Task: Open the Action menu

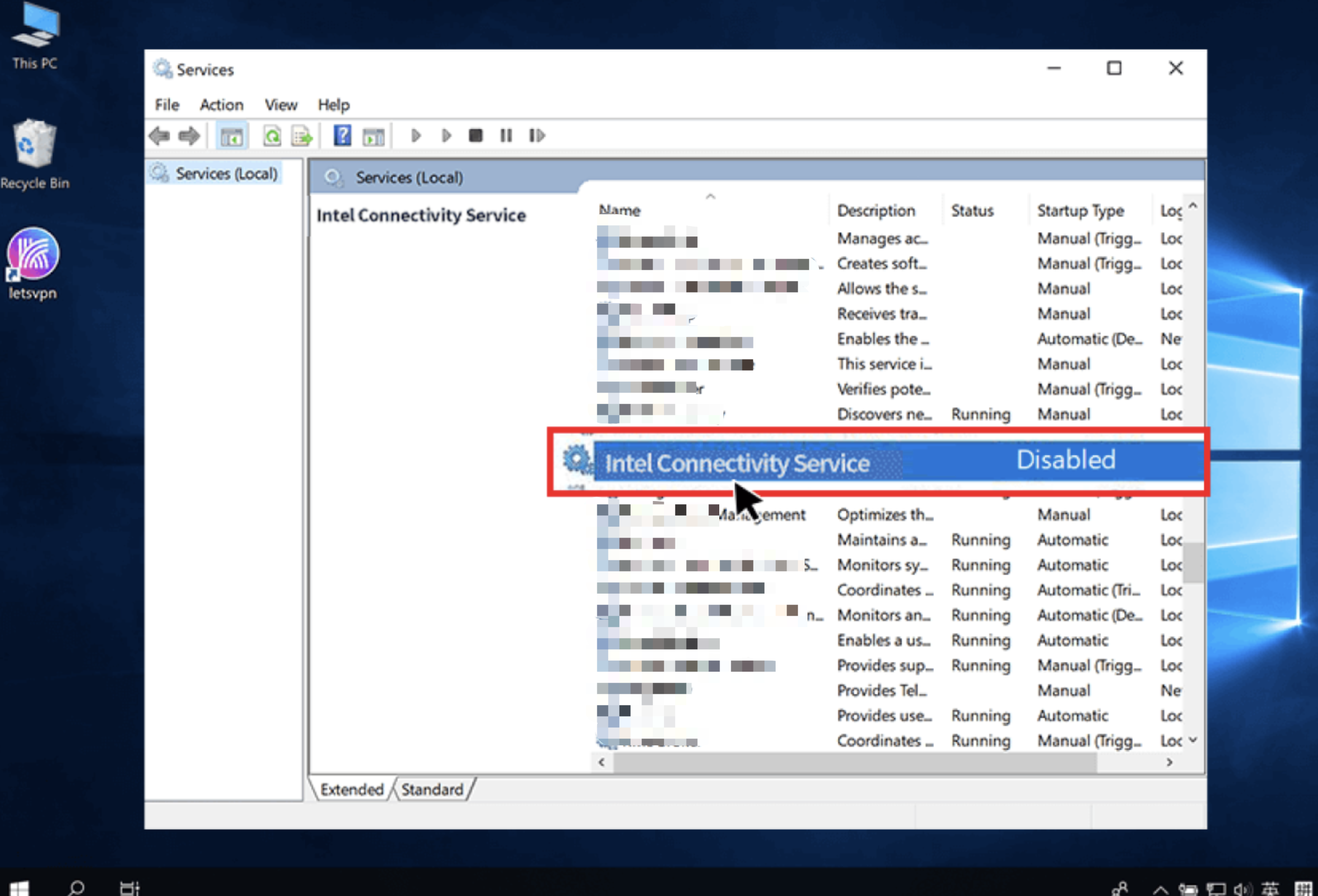Action: [221, 105]
